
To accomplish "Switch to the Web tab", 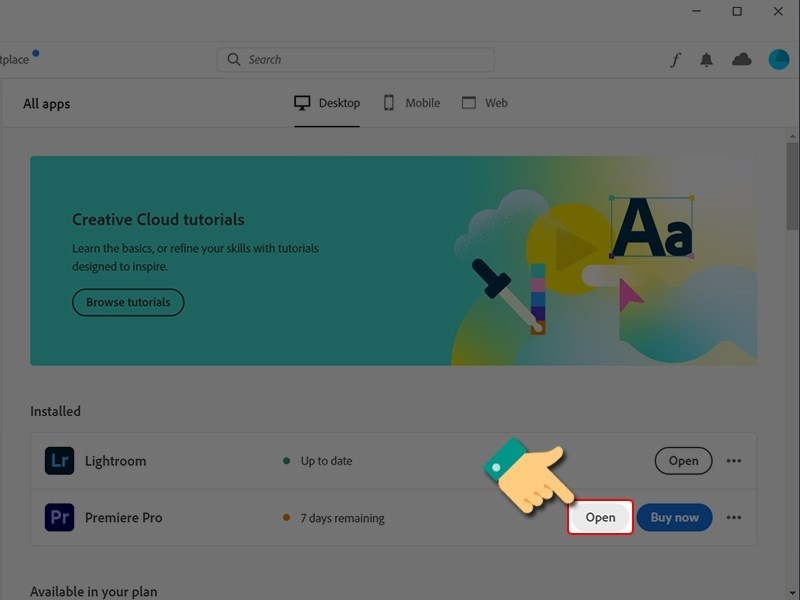I will click(x=485, y=103).
